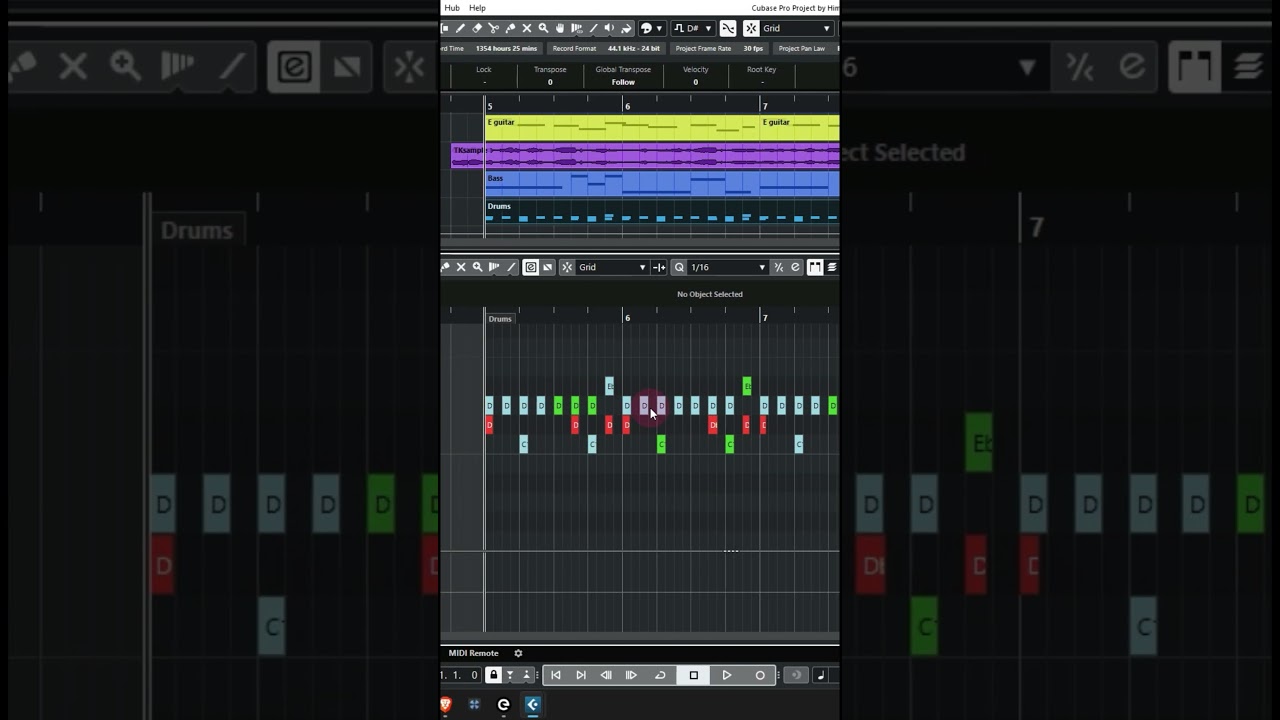Image resolution: width=1280 pixels, height=720 pixels.
Task: Select the E guitar MIDI part
Action: pyautogui.click(x=622, y=127)
